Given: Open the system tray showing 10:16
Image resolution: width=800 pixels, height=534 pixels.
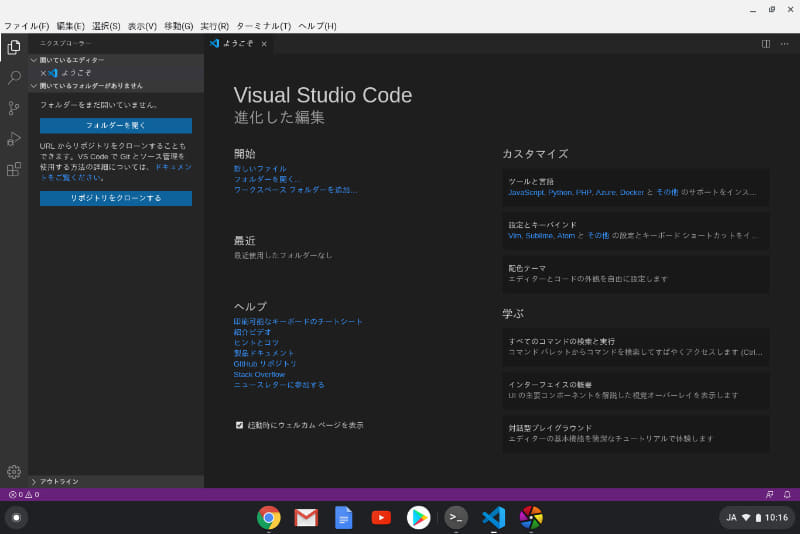Looking at the screenshot, I should (757, 518).
